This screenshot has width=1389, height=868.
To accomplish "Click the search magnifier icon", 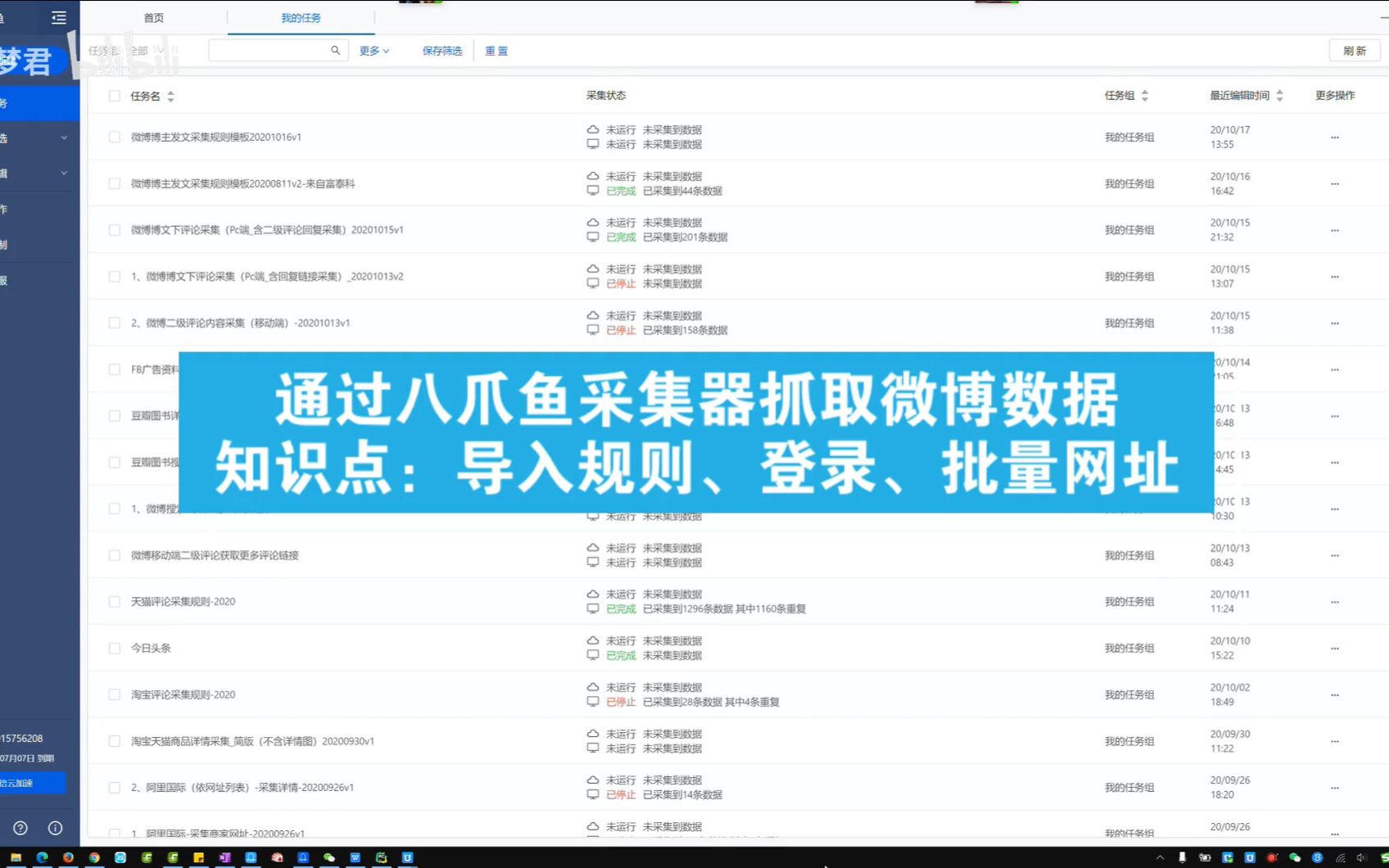I will click(336, 50).
